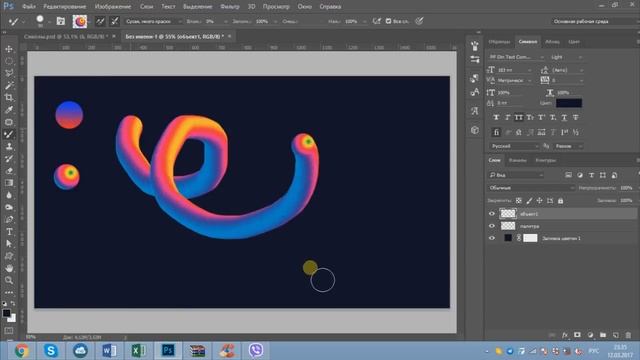Toggle Faux Bold in Character panel
The image size is (640, 360).
coord(496,118)
